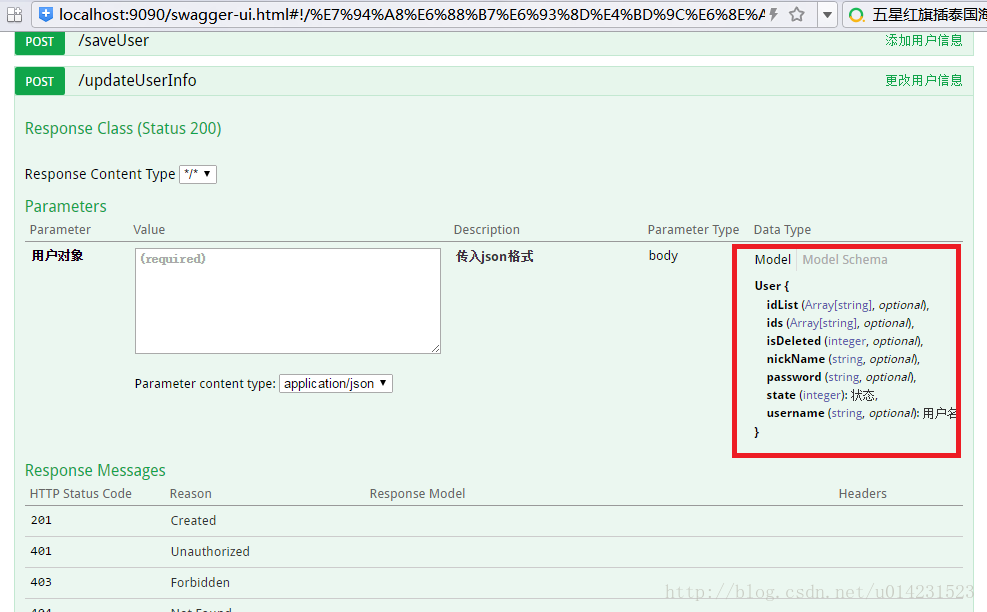
Task: Click the Response Class (Status 200) heading
Action: pyautogui.click(x=123, y=128)
